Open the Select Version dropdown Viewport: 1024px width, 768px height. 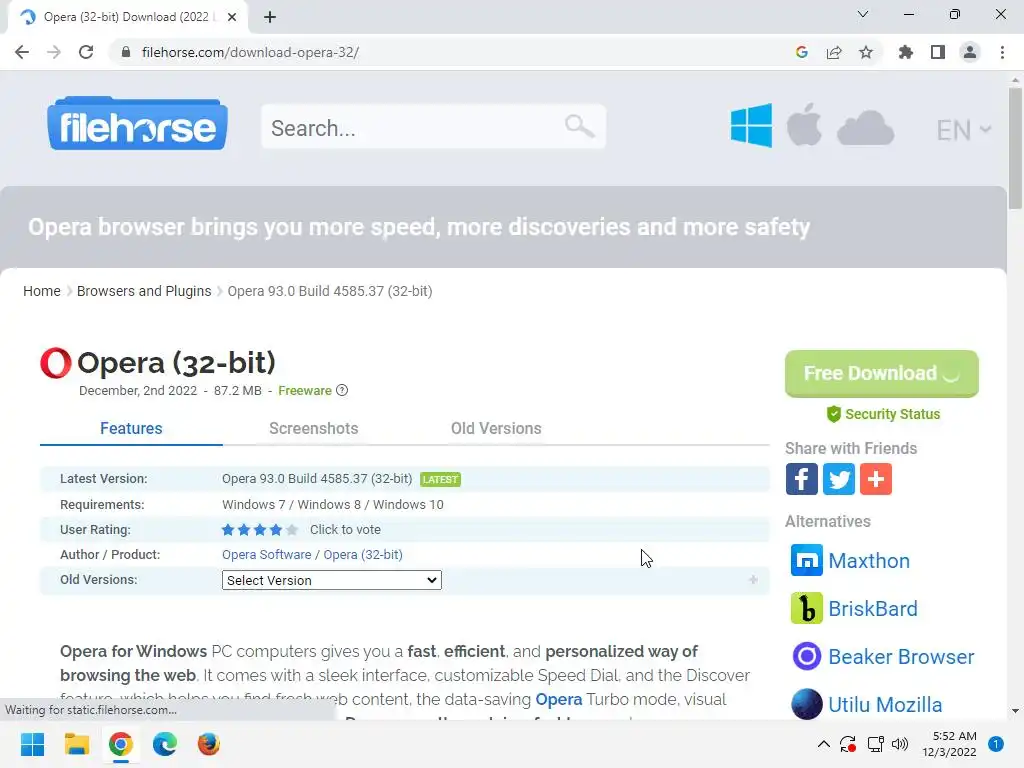coord(332,580)
